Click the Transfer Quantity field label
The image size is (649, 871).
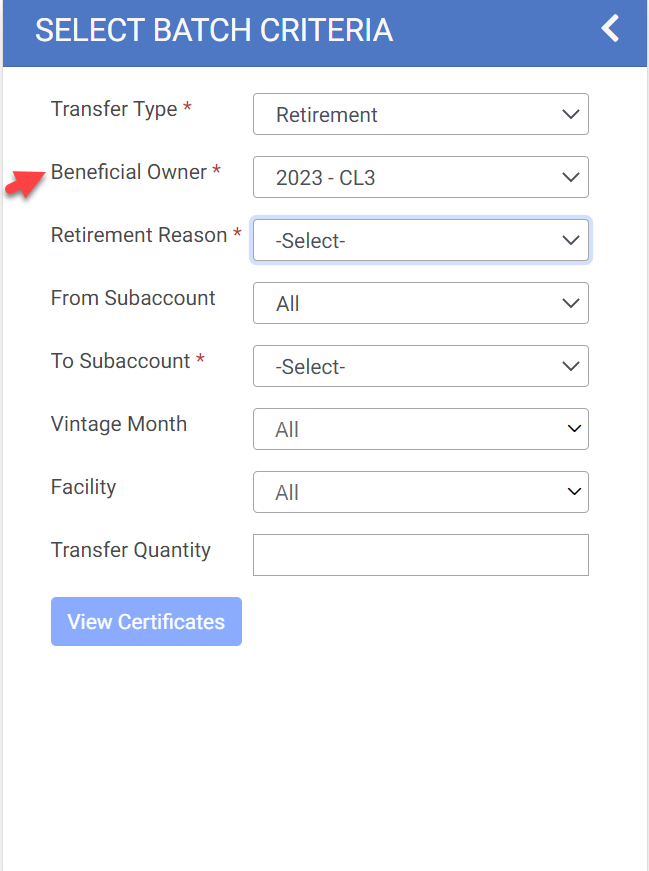[131, 550]
